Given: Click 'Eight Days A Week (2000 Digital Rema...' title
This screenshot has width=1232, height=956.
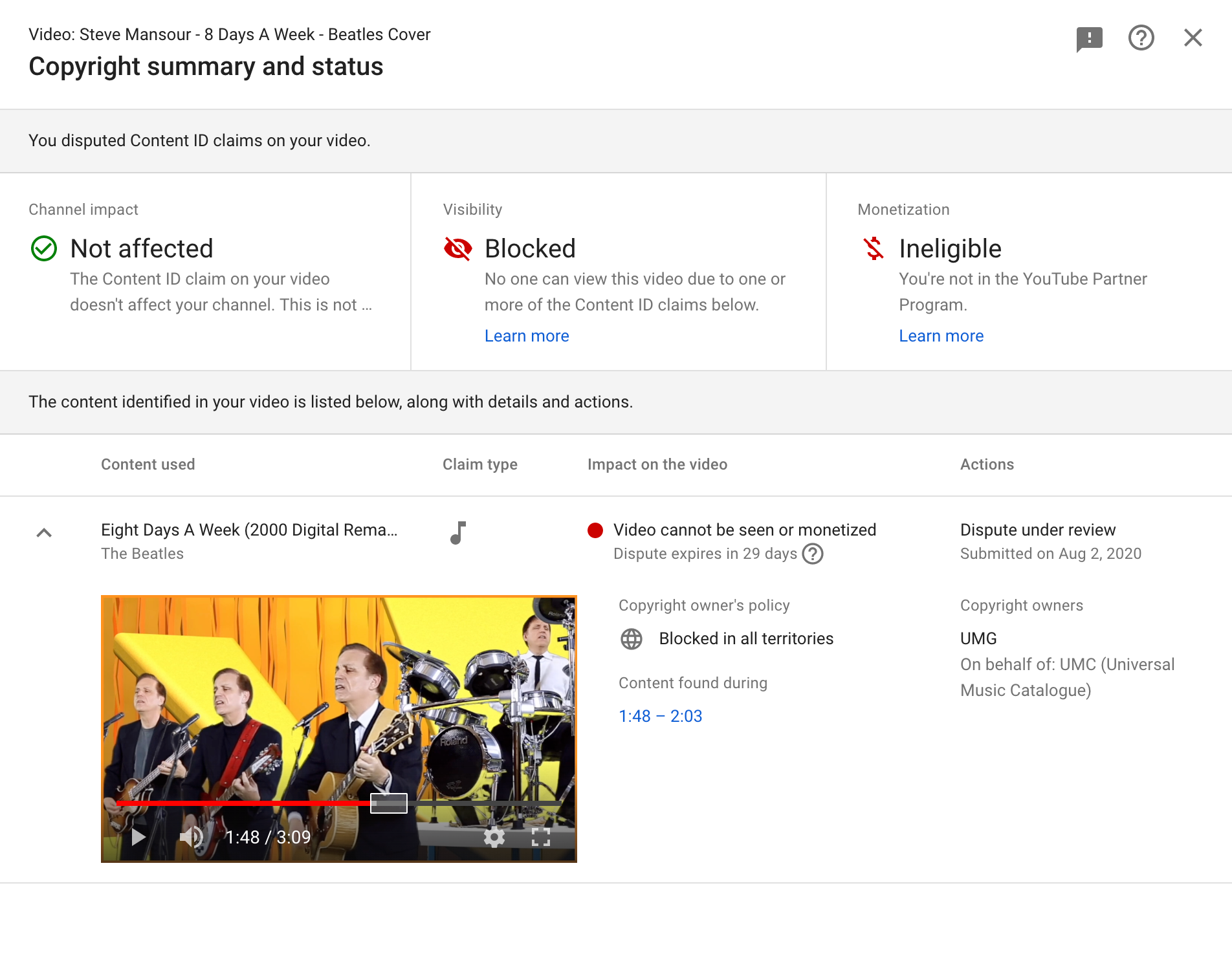Looking at the screenshot, I should coord(249,530).
